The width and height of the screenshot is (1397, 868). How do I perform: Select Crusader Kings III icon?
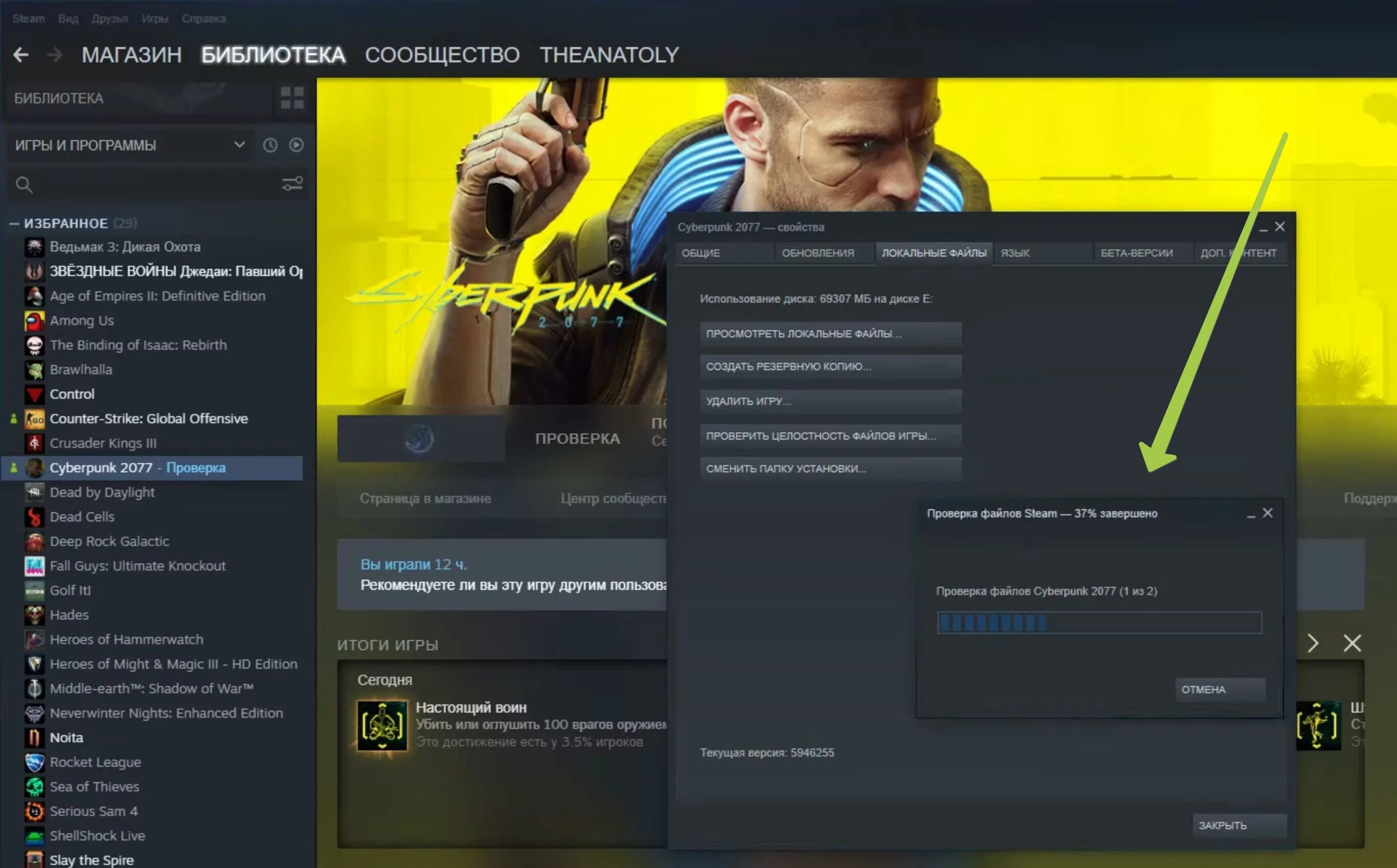coord(34,443)
